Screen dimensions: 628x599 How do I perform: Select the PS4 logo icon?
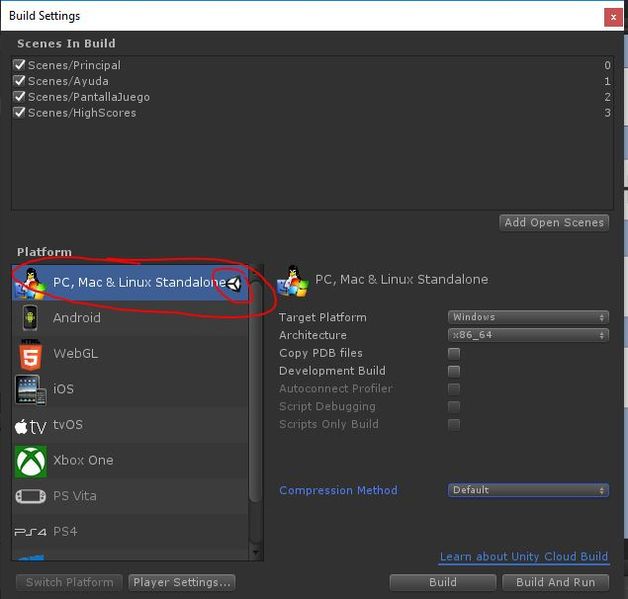click(x=31, y=532)
